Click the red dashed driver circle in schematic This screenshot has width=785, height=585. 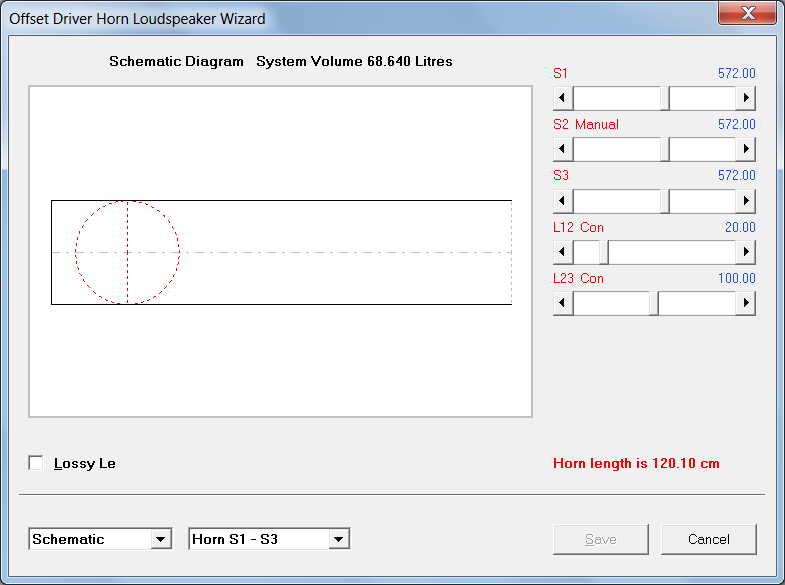[127, 252]
